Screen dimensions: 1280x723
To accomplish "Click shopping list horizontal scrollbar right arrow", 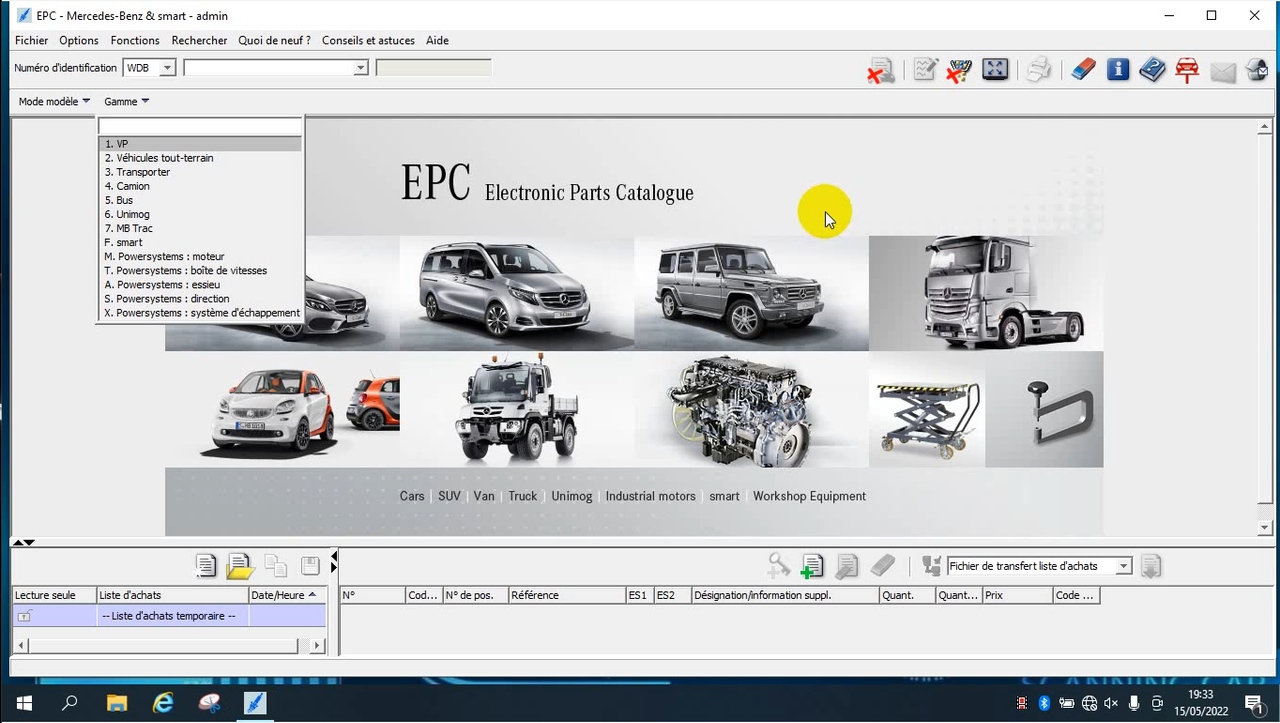I will point(318,646).
